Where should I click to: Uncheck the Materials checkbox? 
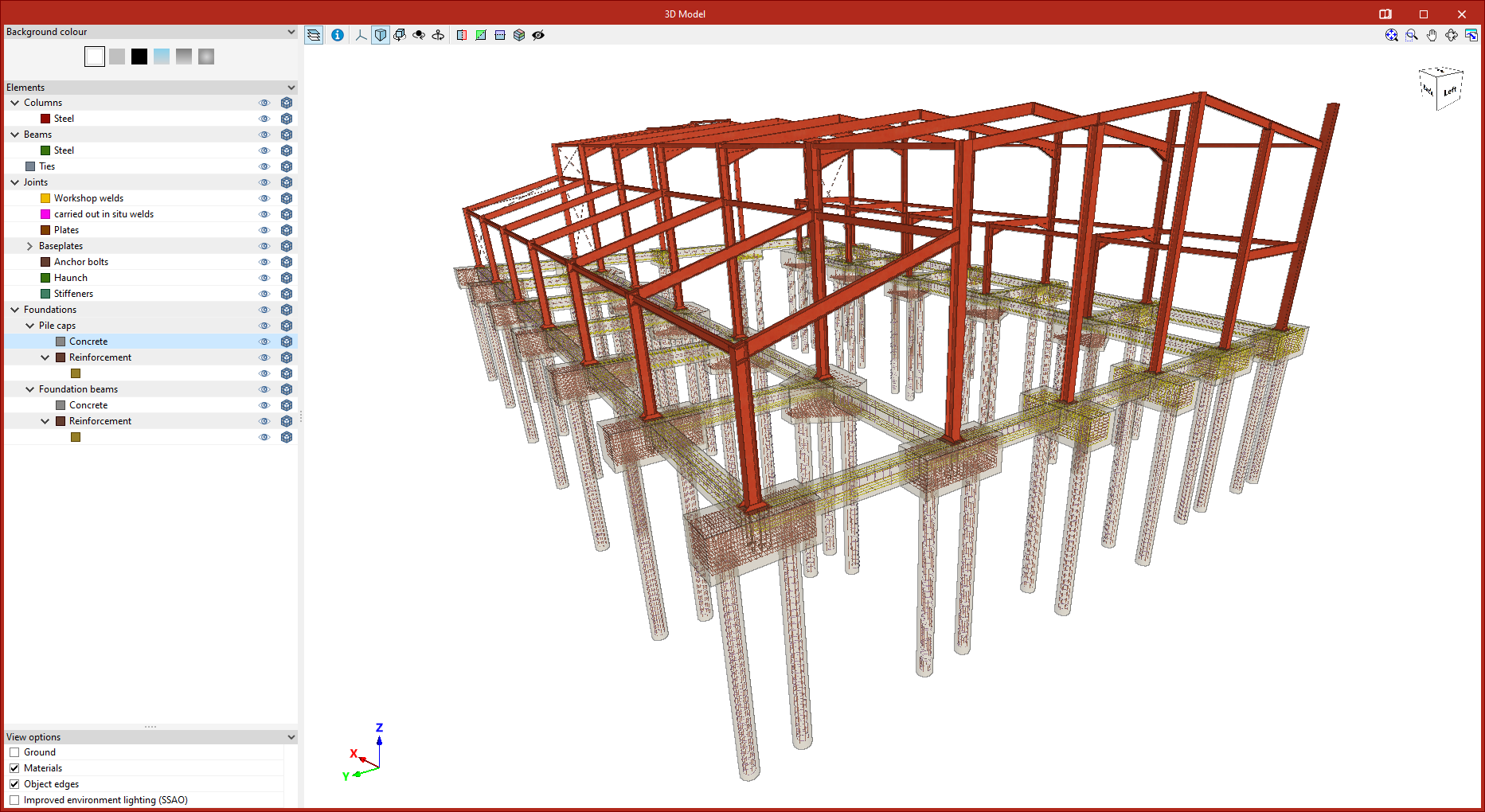pos(14,768)
